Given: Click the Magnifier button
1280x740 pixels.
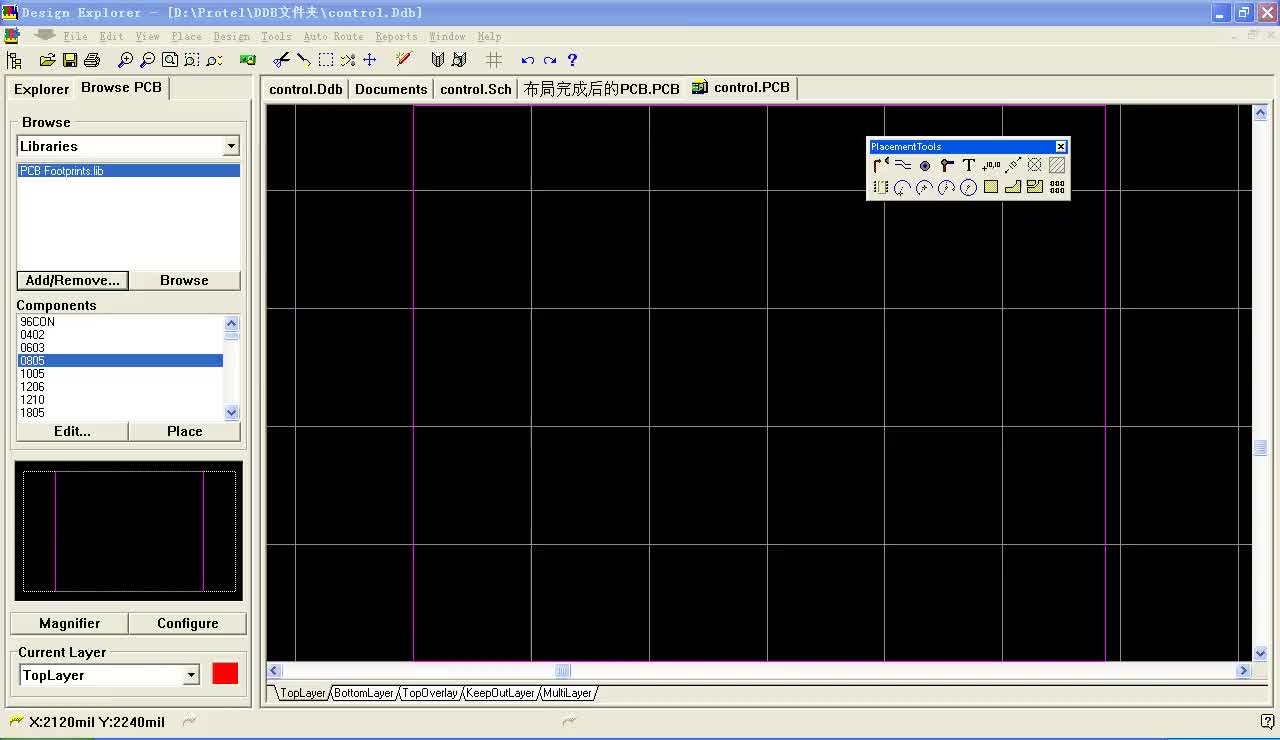Looking at the screenshot, I should (x=69, y=623).
